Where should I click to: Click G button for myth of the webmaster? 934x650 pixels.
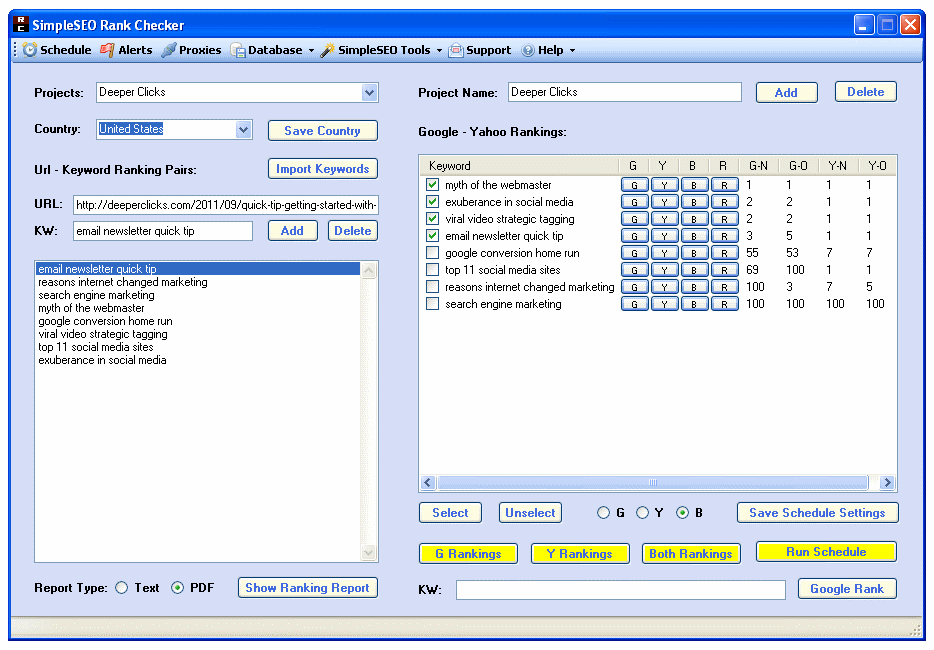(634, 185)
